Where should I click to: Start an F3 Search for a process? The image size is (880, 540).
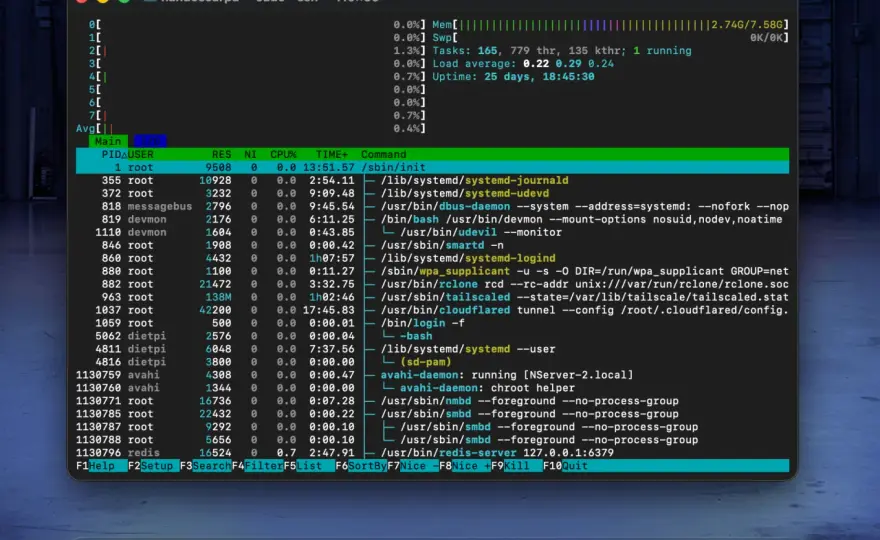click(x=205, y=466)
